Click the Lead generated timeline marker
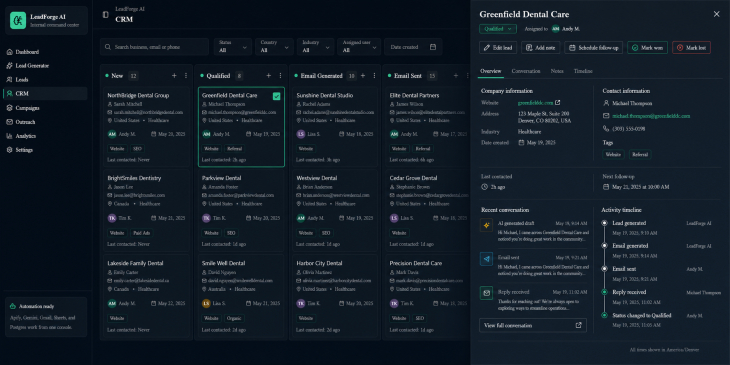 point(604,223)
